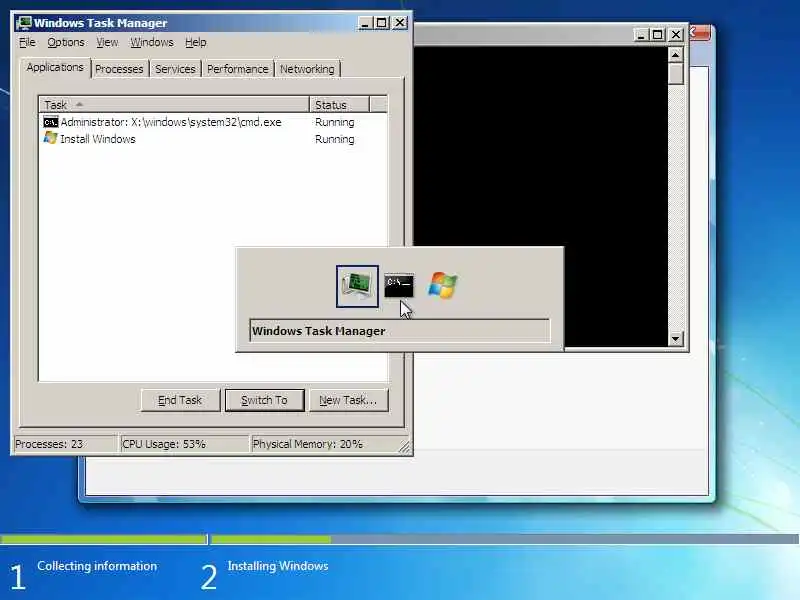Minimize the command prompt window
The height and width of the screenshot is (600, 800).
click(641, 35)
